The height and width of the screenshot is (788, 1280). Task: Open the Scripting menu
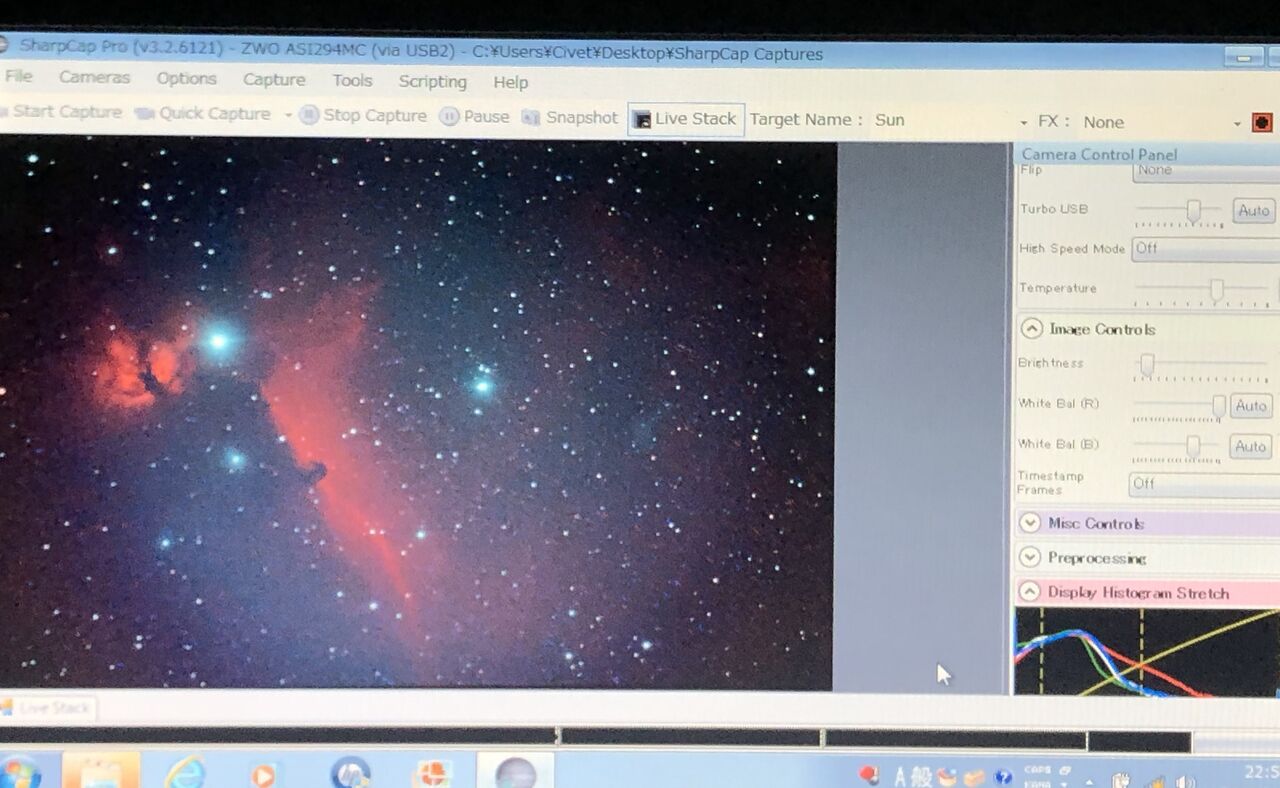coord(432,82)
